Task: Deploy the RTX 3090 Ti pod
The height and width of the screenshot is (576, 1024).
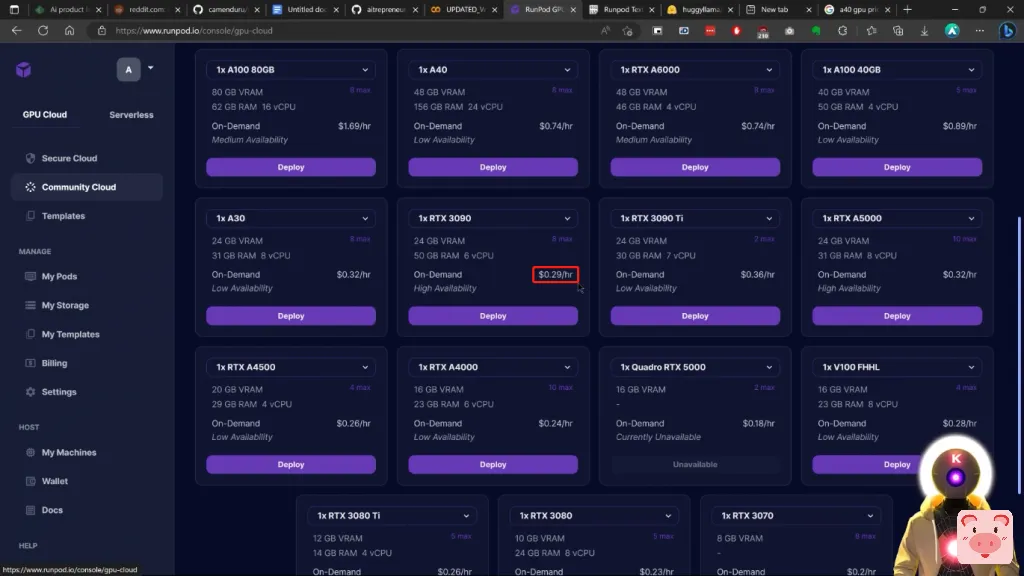Action: point(695,316)
